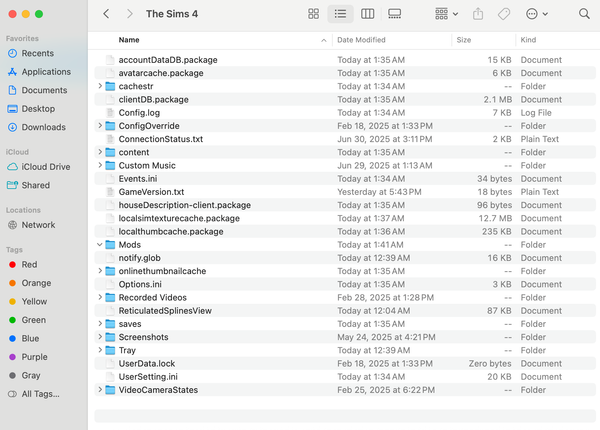Expand the Tray folder
The height and width of the screenshot is (430, 600).
click(100, 350)
